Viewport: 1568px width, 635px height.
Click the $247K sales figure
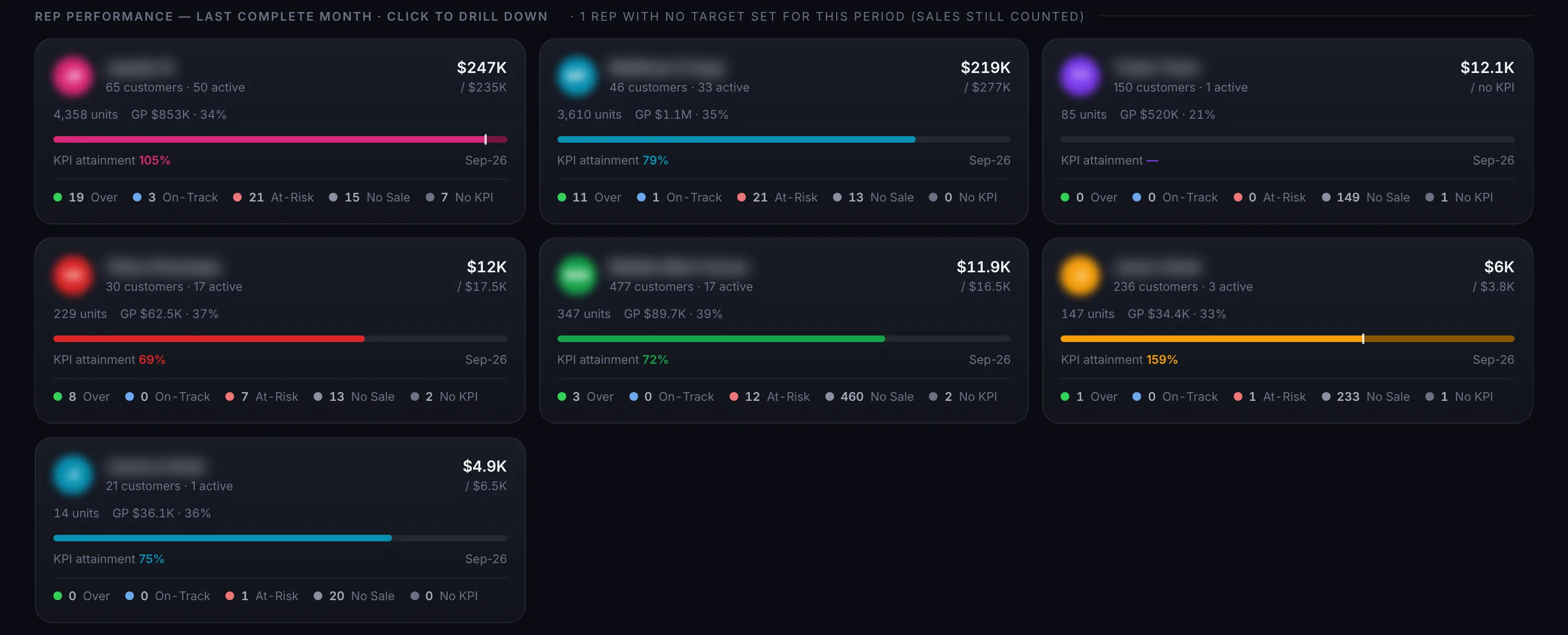[481, 68]
